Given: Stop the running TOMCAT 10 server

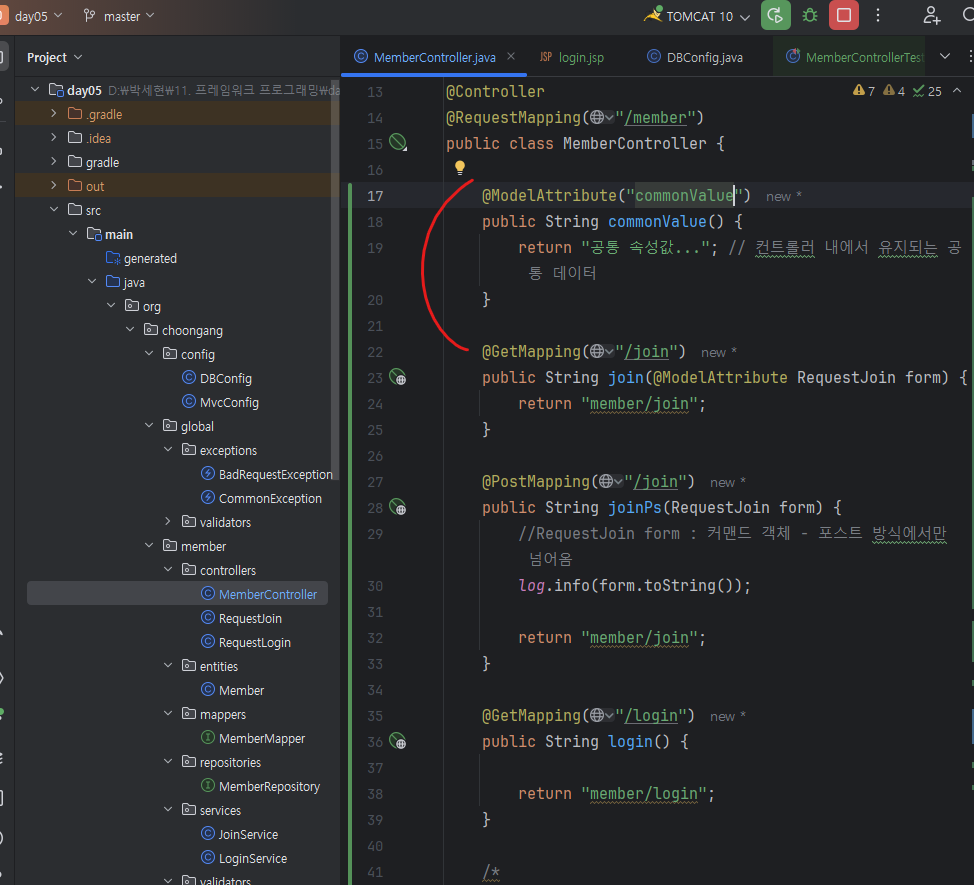Looking at the screenshot, I should (844, 16).
